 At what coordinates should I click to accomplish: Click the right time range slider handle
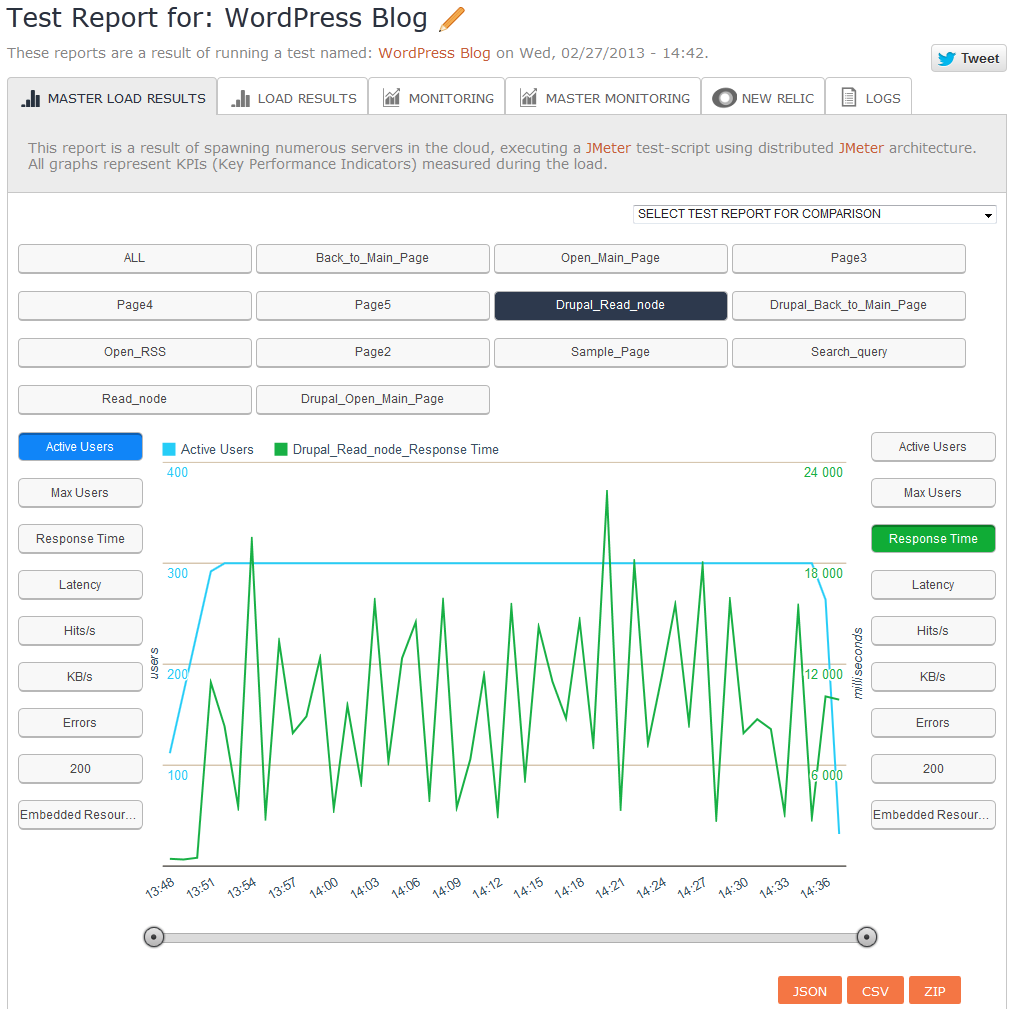(x=867, y=937)
